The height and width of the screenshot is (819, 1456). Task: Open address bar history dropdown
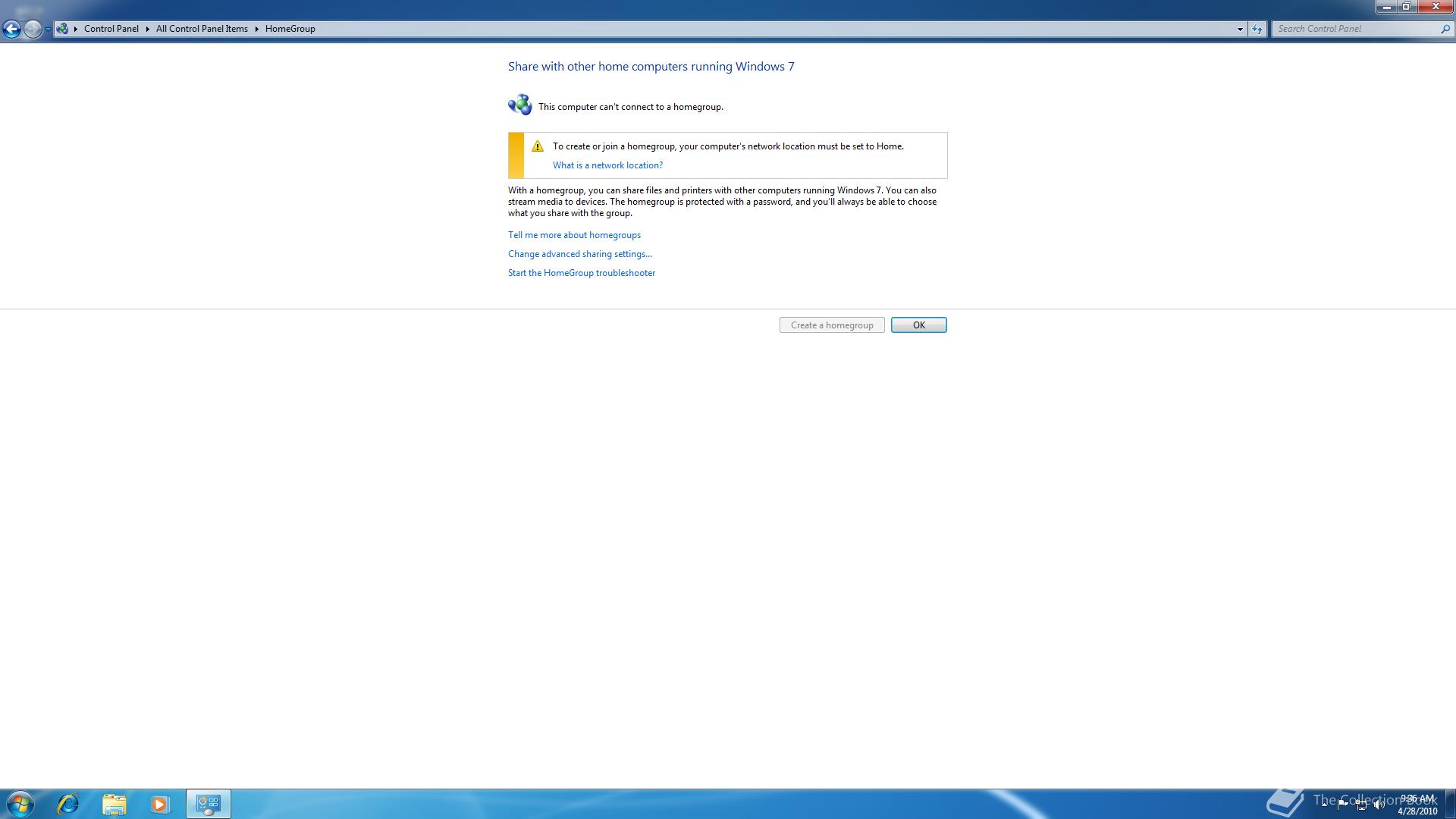pyautogui.click(x=1240, y=29)
